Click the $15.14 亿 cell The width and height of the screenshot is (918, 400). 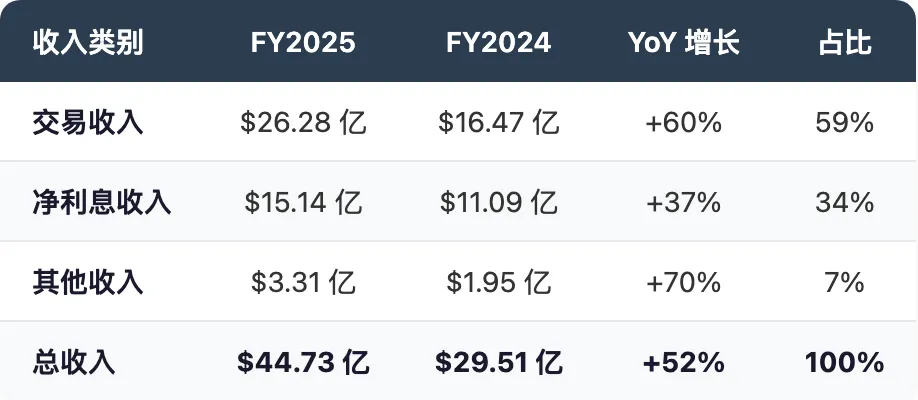pos(303,202)
